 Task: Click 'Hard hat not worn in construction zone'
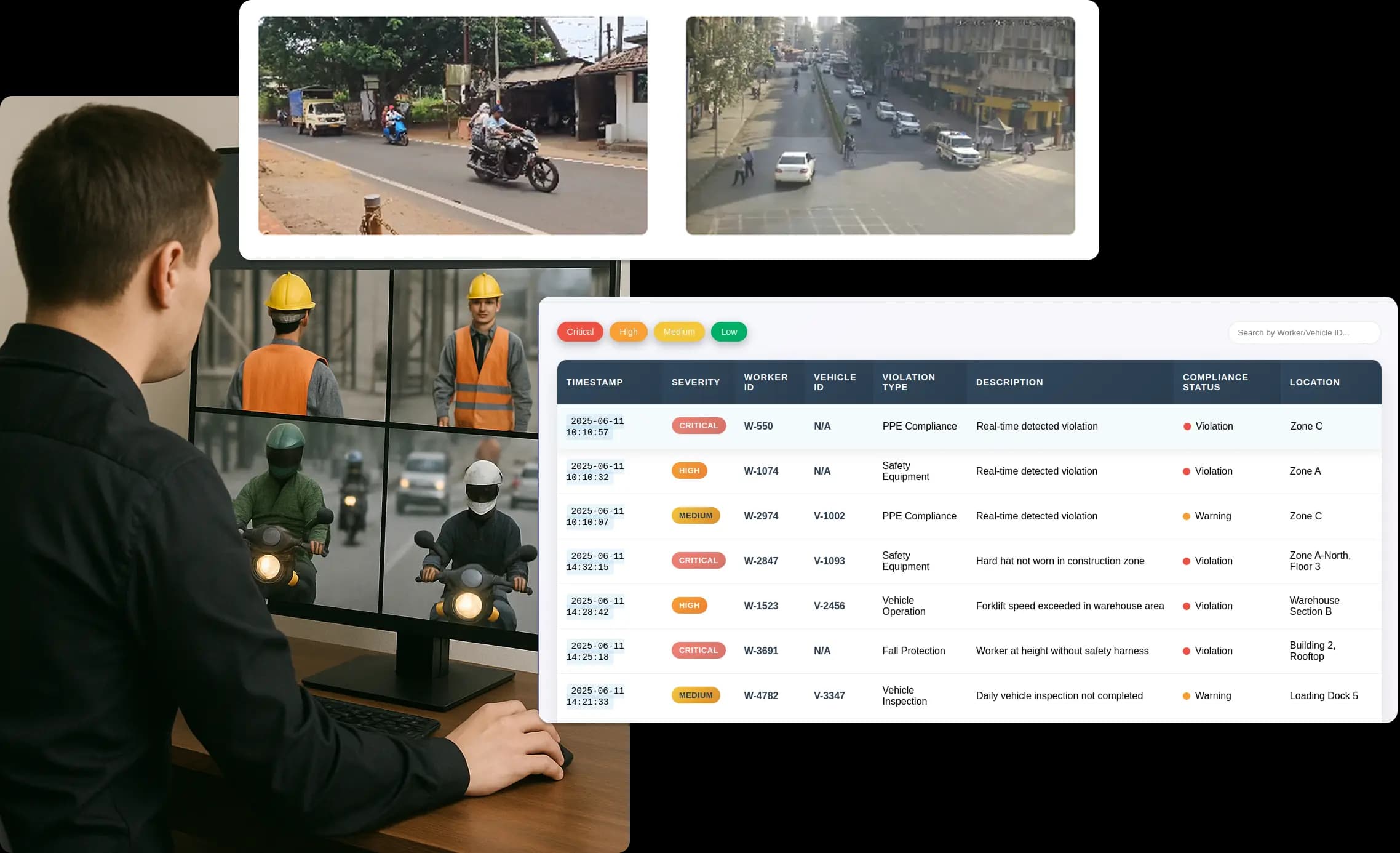(x=1060, y=561)
